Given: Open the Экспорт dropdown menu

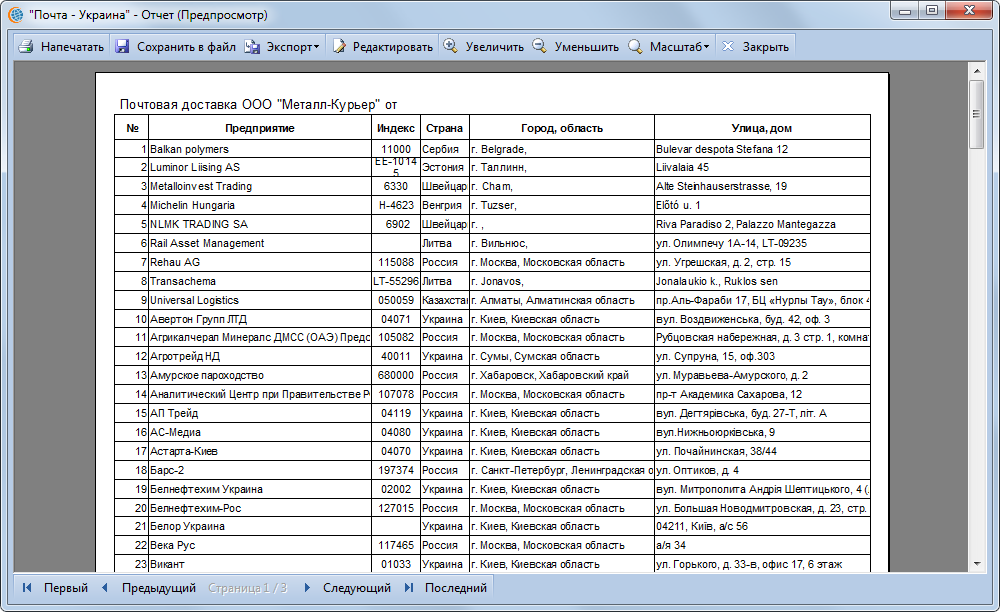Looking at the screenshot, I should 293,47.
